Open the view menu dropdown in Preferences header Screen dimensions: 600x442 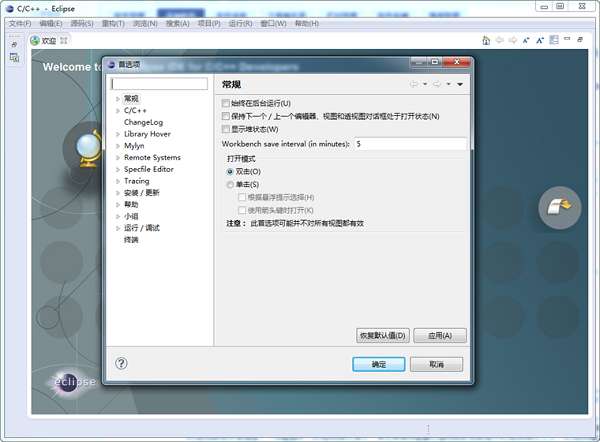[x=460, y=84]
